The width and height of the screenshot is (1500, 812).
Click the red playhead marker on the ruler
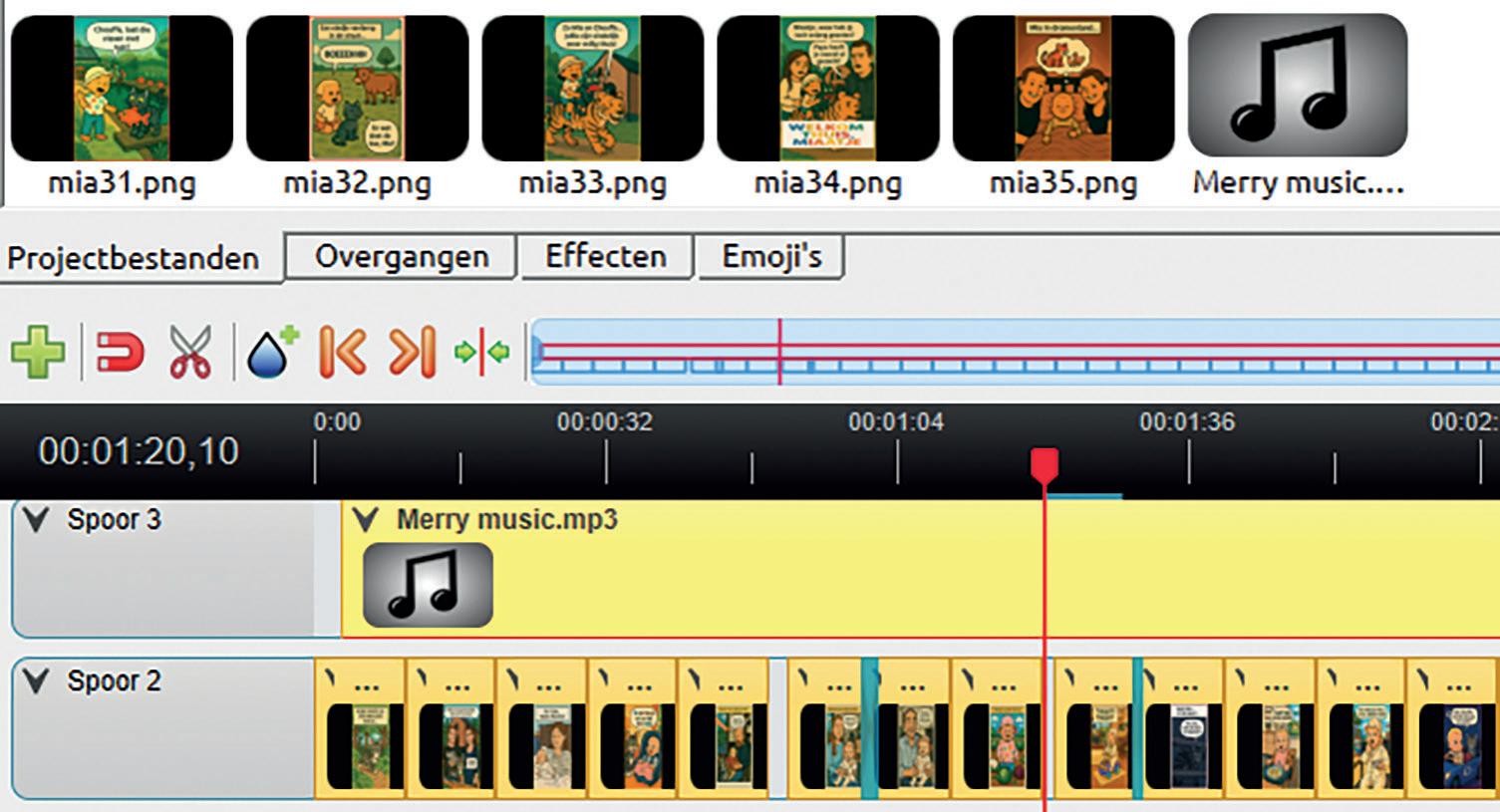click(1045, 464)
